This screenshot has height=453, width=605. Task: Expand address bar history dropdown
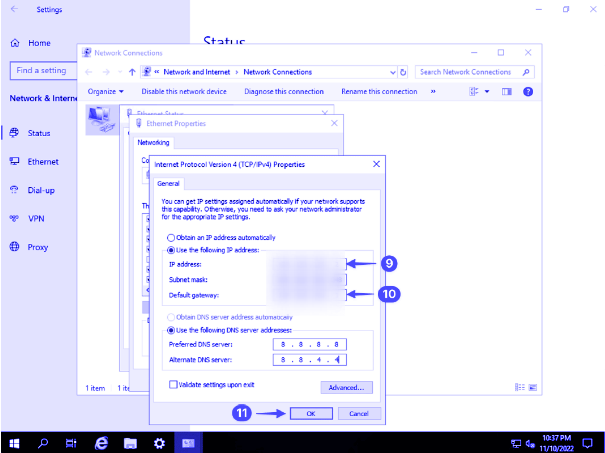(x=392, y=72)
